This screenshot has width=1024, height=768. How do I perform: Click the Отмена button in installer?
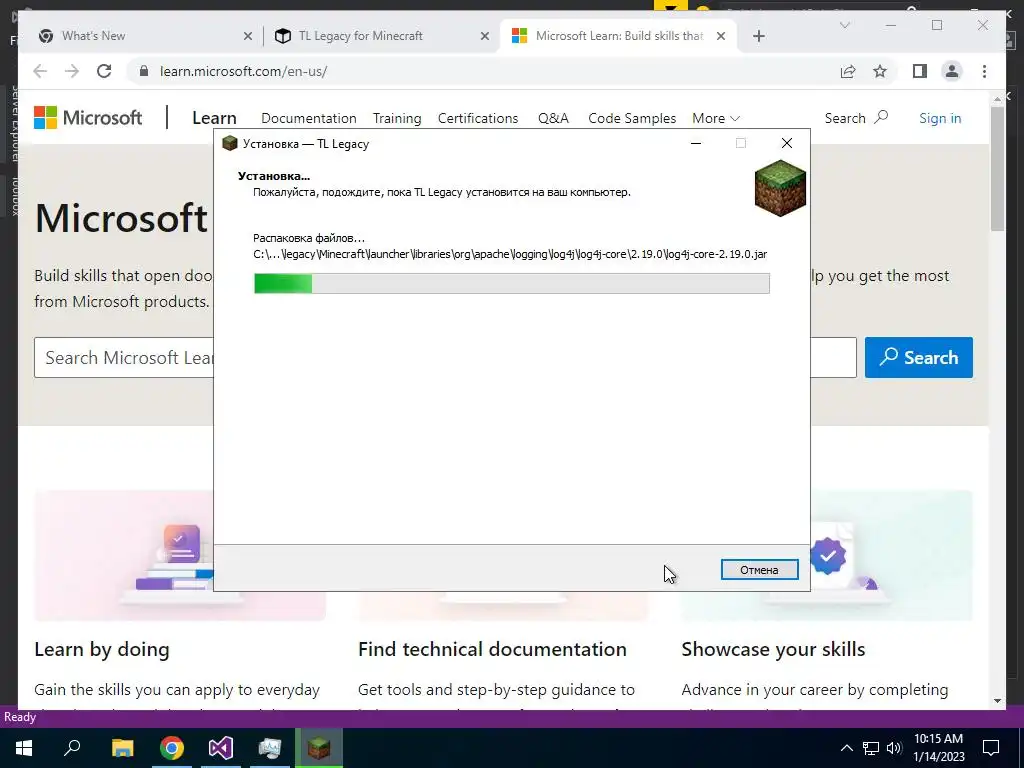tap(759, 569)
